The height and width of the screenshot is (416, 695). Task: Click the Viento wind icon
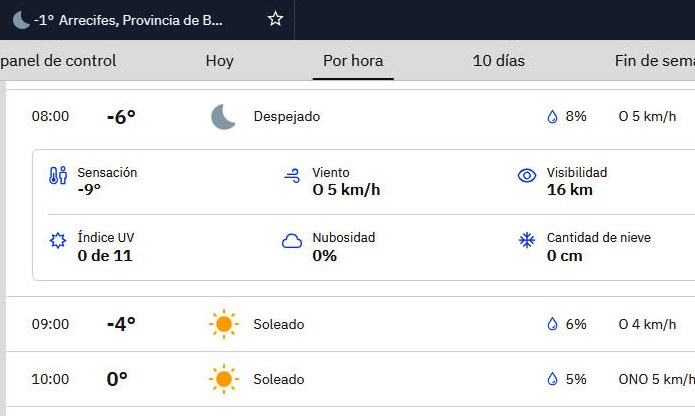pyautogui.click(x=292, y=176)
